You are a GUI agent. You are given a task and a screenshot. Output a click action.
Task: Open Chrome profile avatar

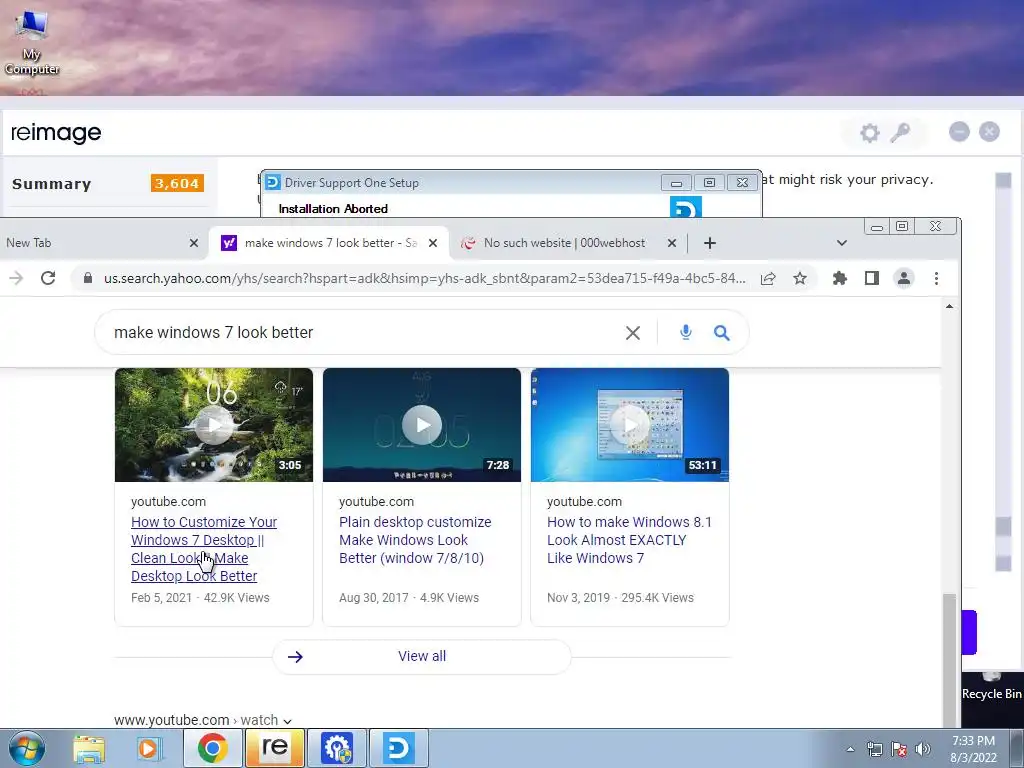point(904,278)
